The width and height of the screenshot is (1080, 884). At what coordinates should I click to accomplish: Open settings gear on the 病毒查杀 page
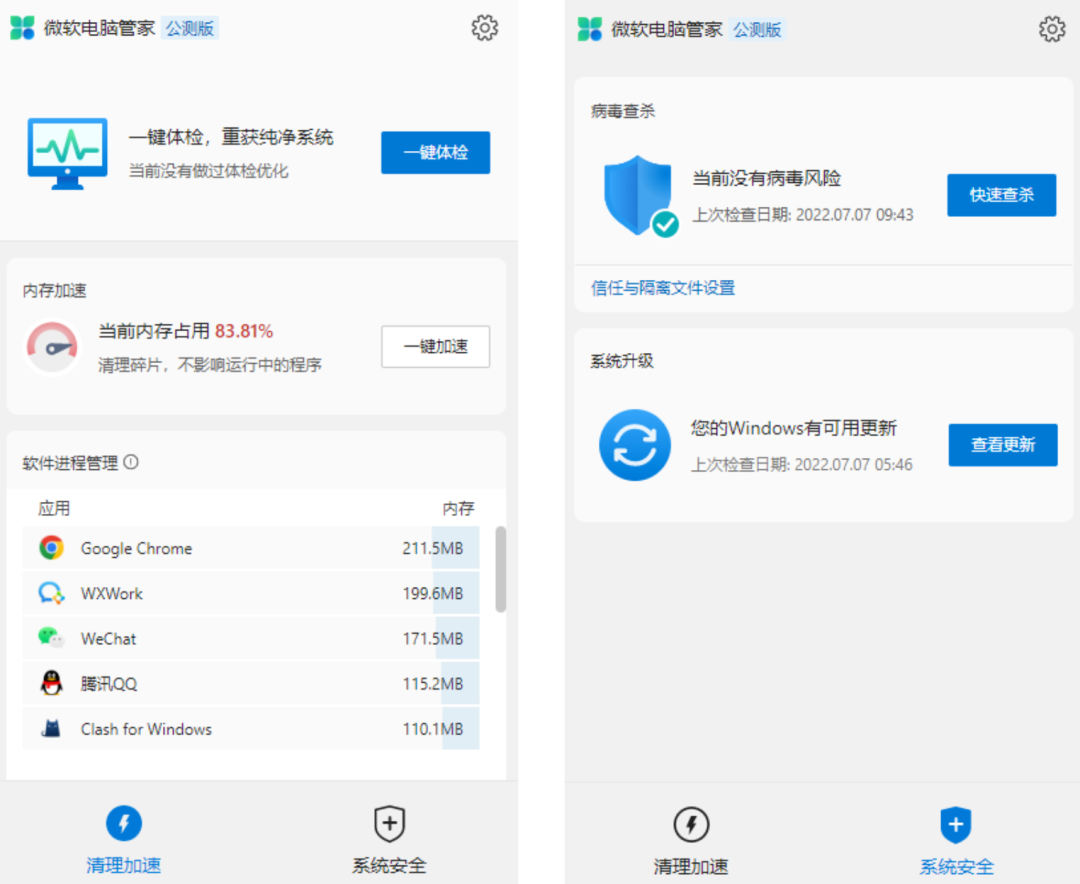coord(1052,29)
